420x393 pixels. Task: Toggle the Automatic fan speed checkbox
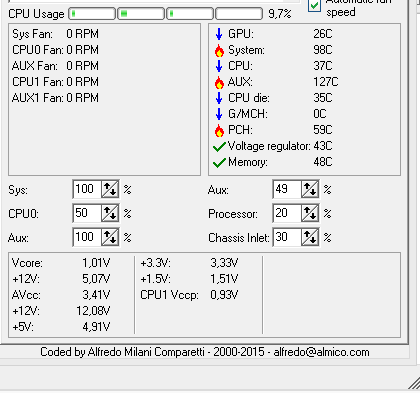click(314, 5)
